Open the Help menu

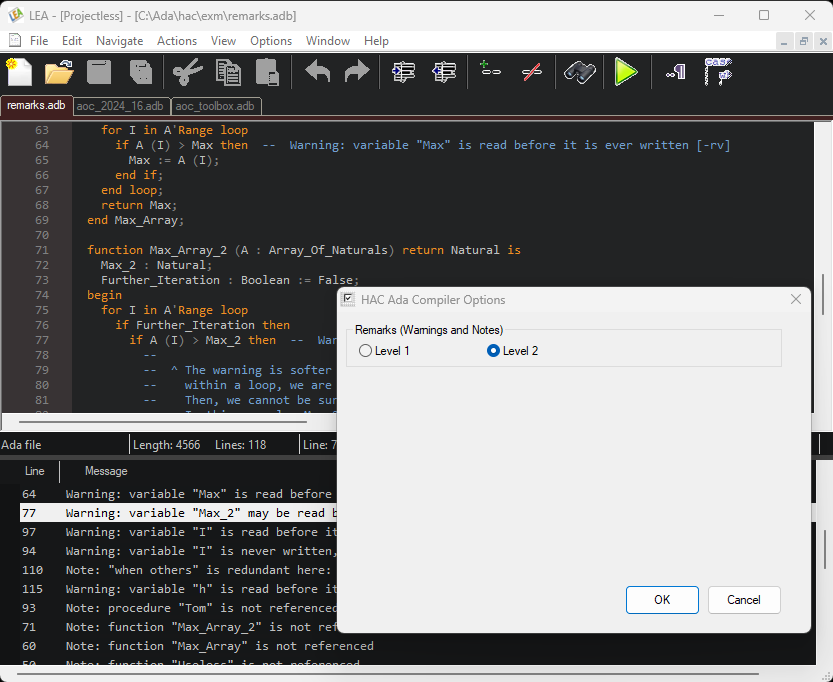pyautogui.click(x=376, y=41)
